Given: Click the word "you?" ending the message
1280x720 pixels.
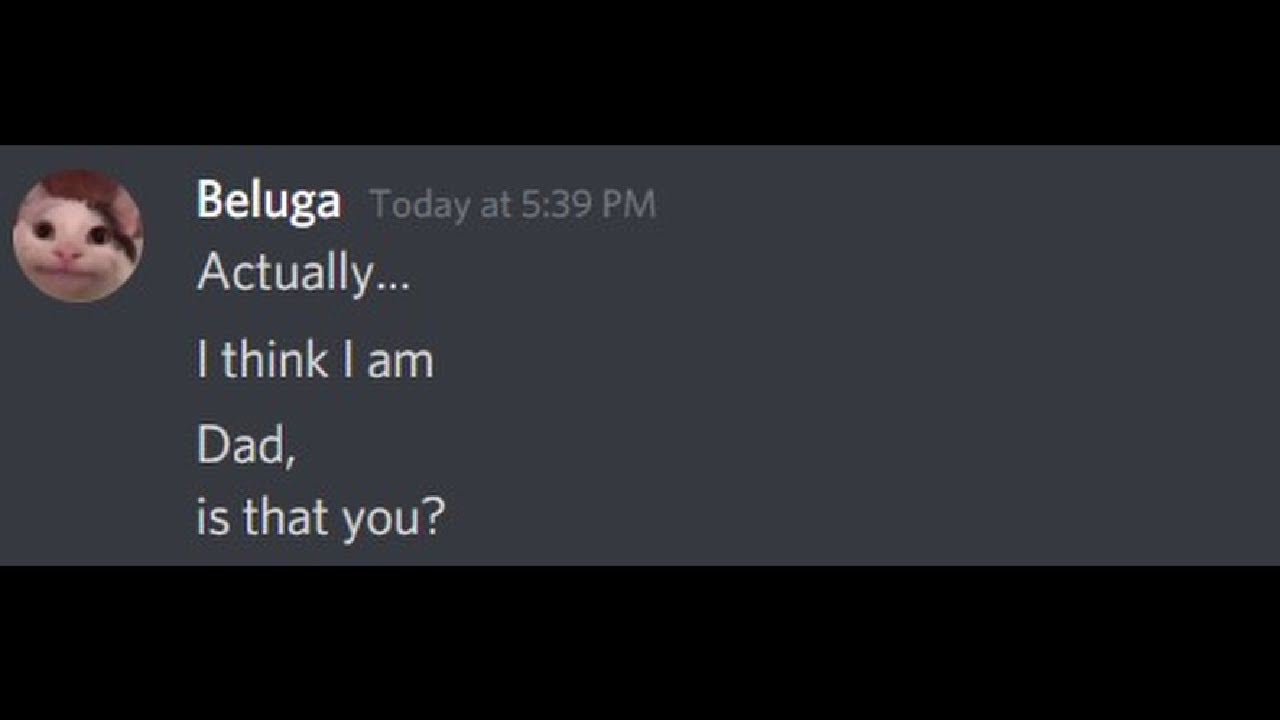Looking at the screenshot, I should point(392,520).
